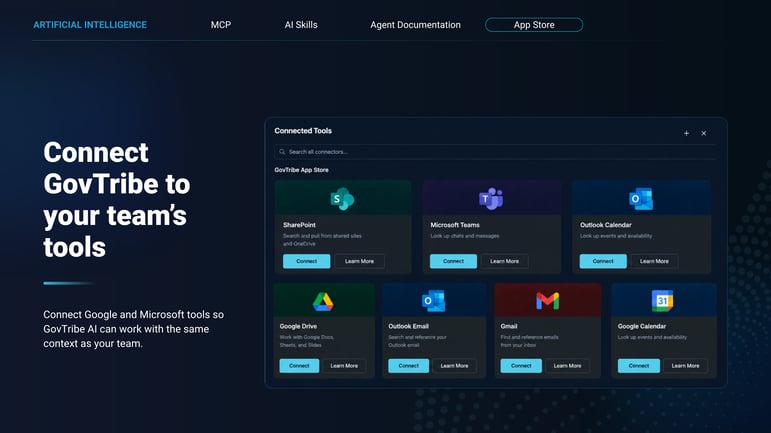
Task: Click the Google Drive app icon
Action: click(x=323, y=301)
